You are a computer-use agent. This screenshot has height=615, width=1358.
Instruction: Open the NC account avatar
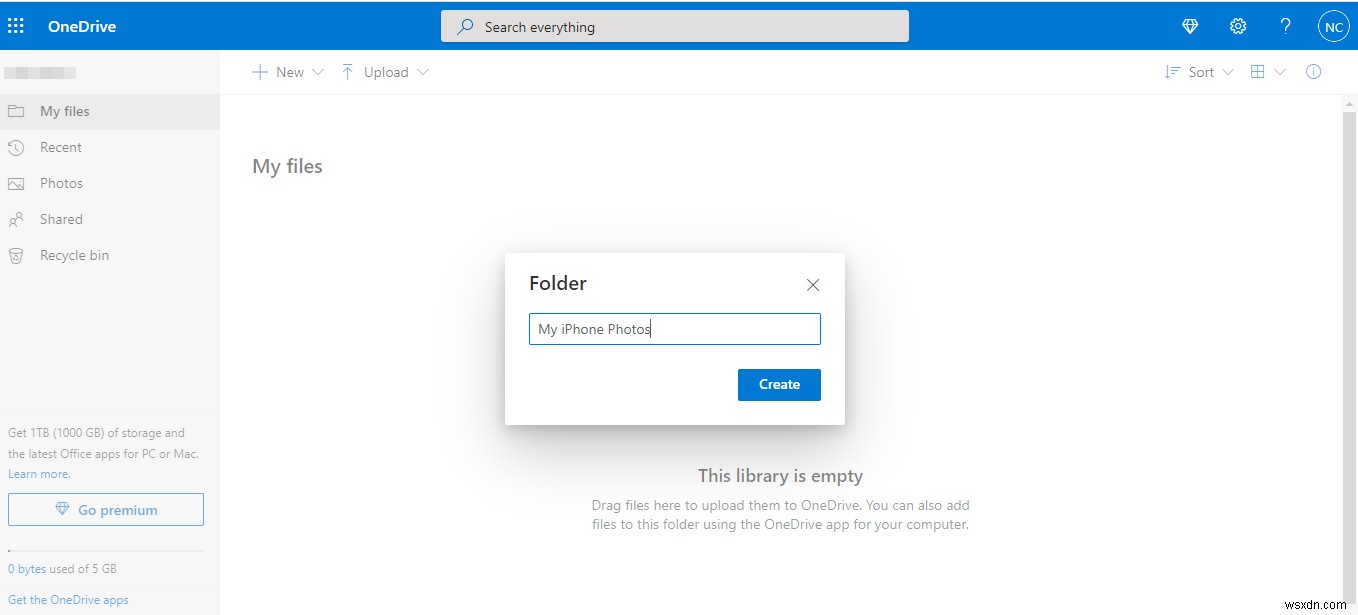(1333, 25)
